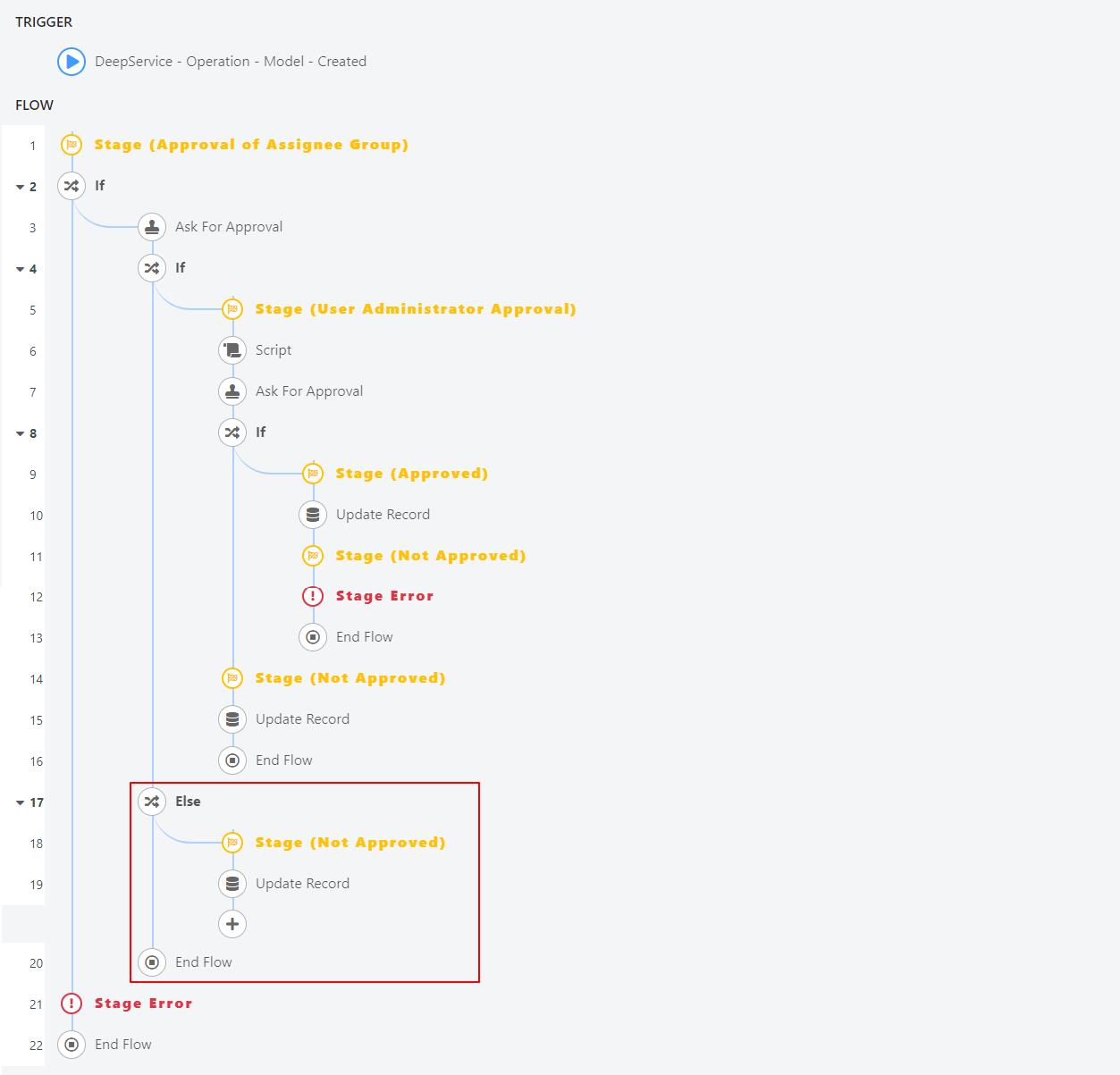Image resolution: width=1120 pixels, height=1075 pixels.
Task: Click the Update Record database icon on row 19
Action: [232, 884]
